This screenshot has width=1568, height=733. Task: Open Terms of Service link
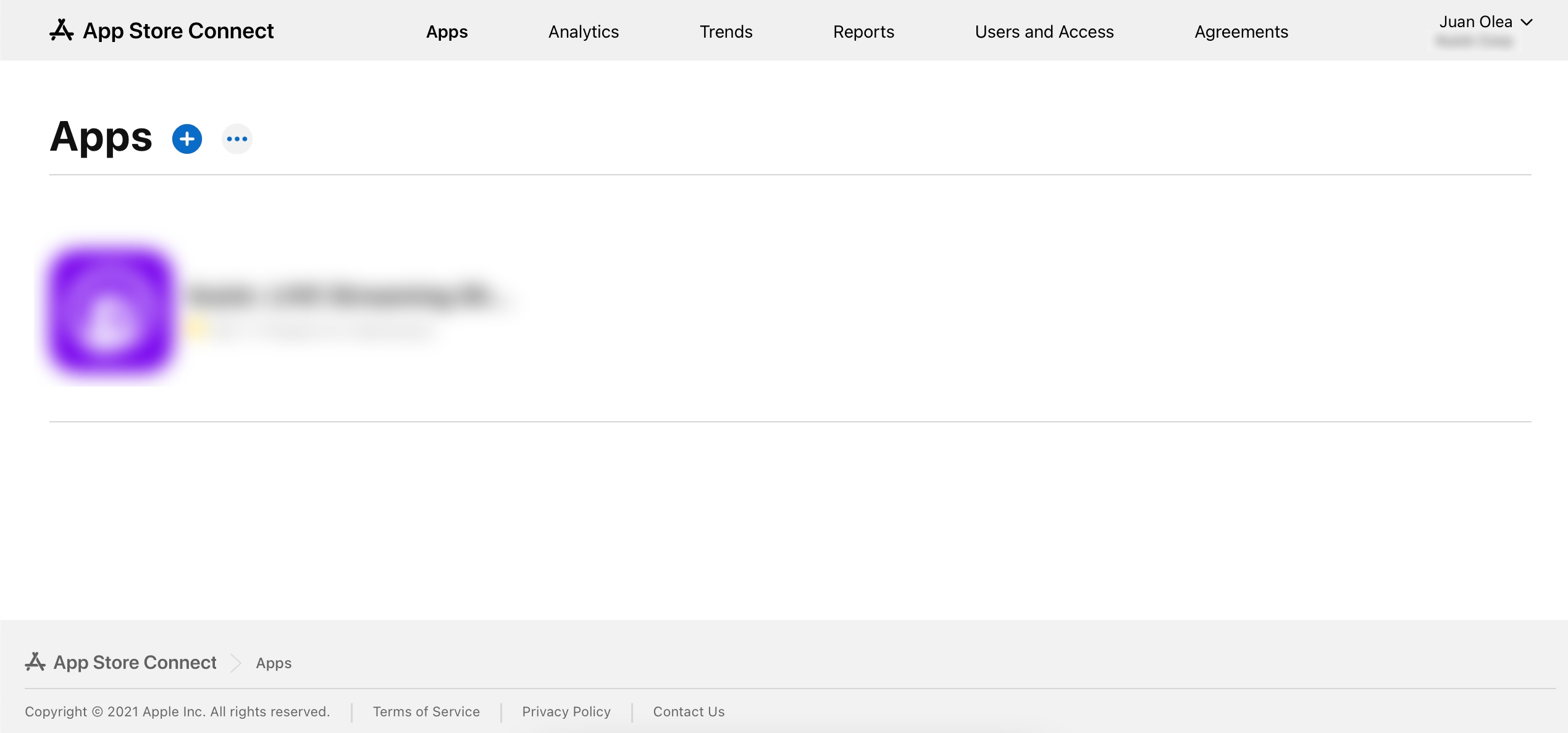tap(426, 711)
